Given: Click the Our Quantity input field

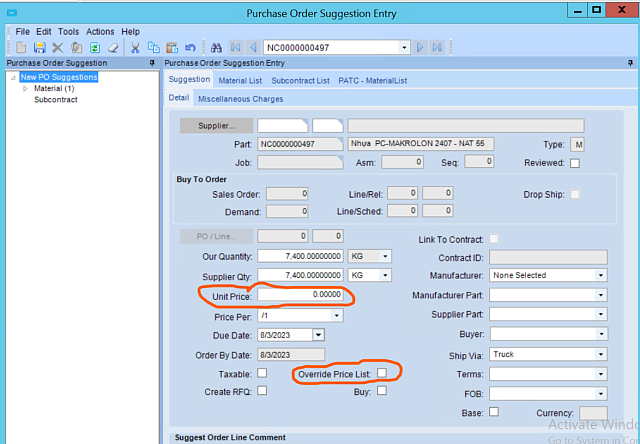Looking at the screenshot, I should click(x=300, y=256).
